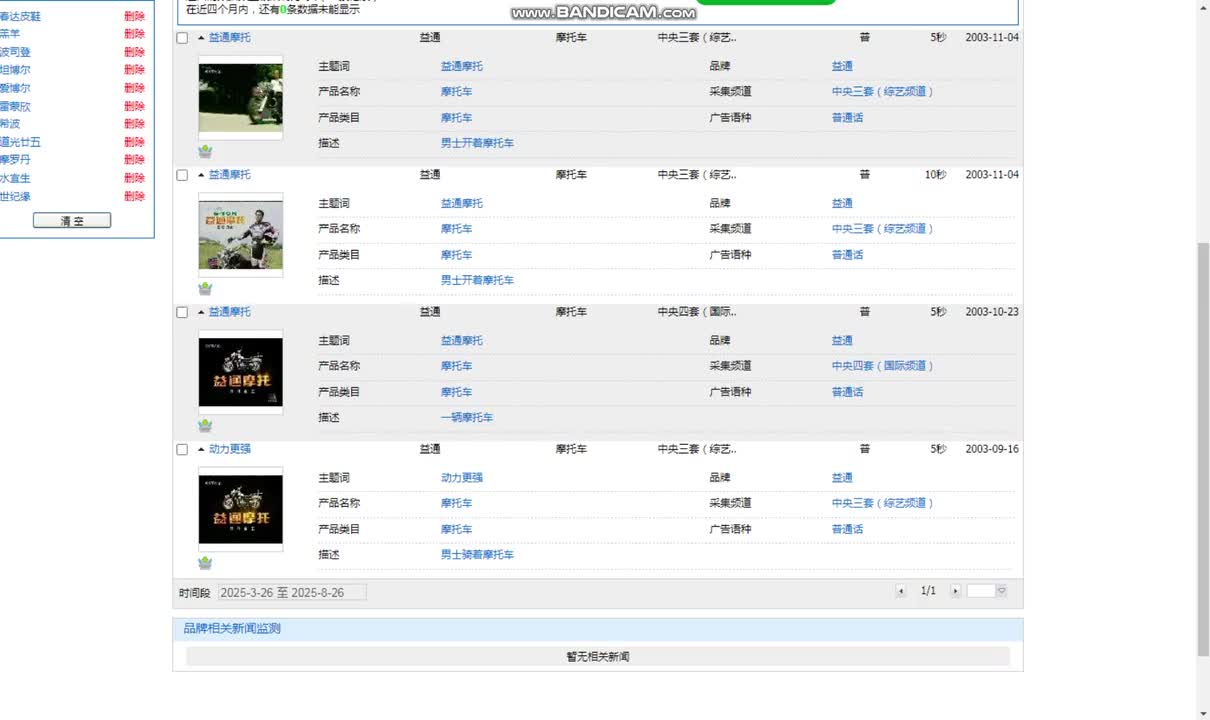Click the 清空 button in the left panel
1210x720 pixels.
click(x=72, y=221)
